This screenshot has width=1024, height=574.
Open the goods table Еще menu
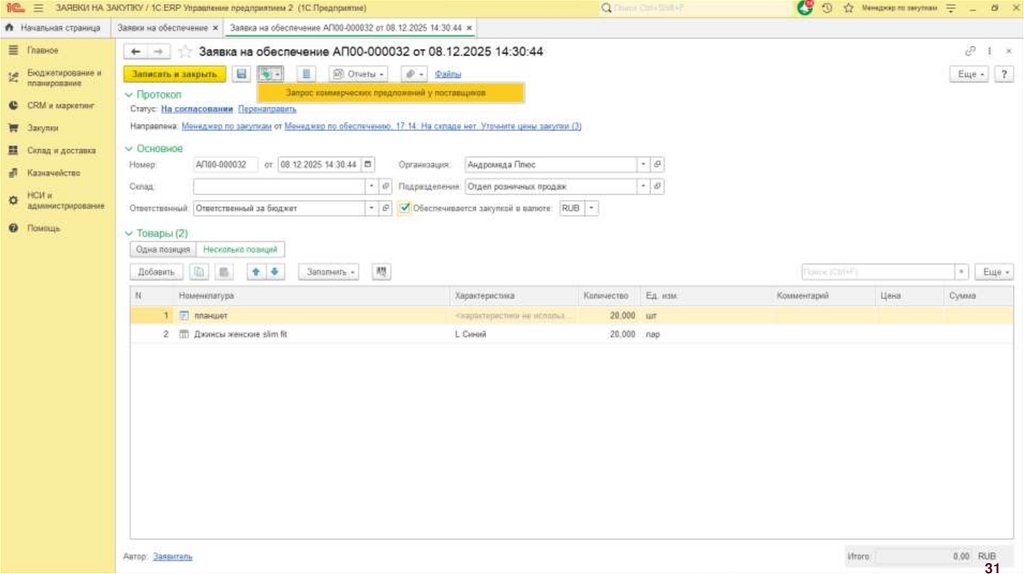coord(994,272)
